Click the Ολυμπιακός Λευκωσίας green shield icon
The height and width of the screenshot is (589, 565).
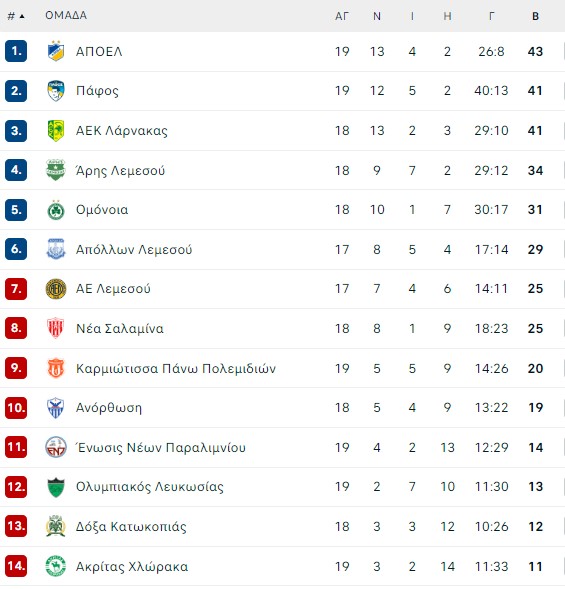tap(56, 487)
